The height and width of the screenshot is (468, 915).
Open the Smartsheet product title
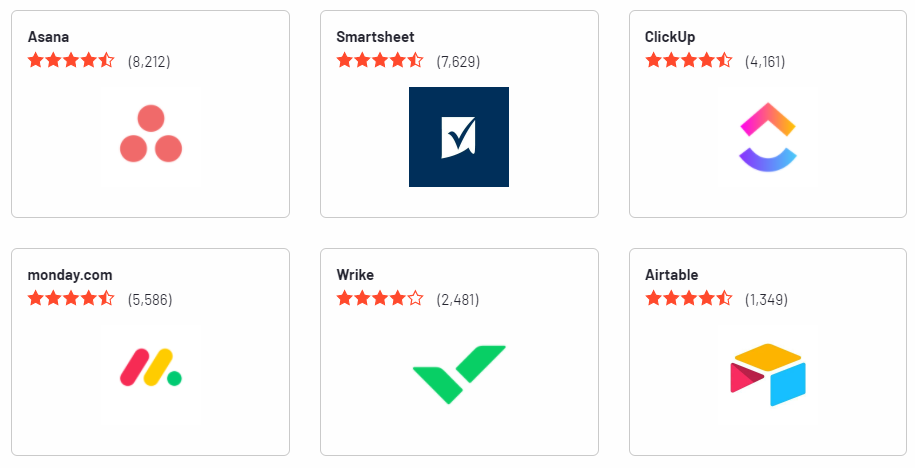(375, 37)
